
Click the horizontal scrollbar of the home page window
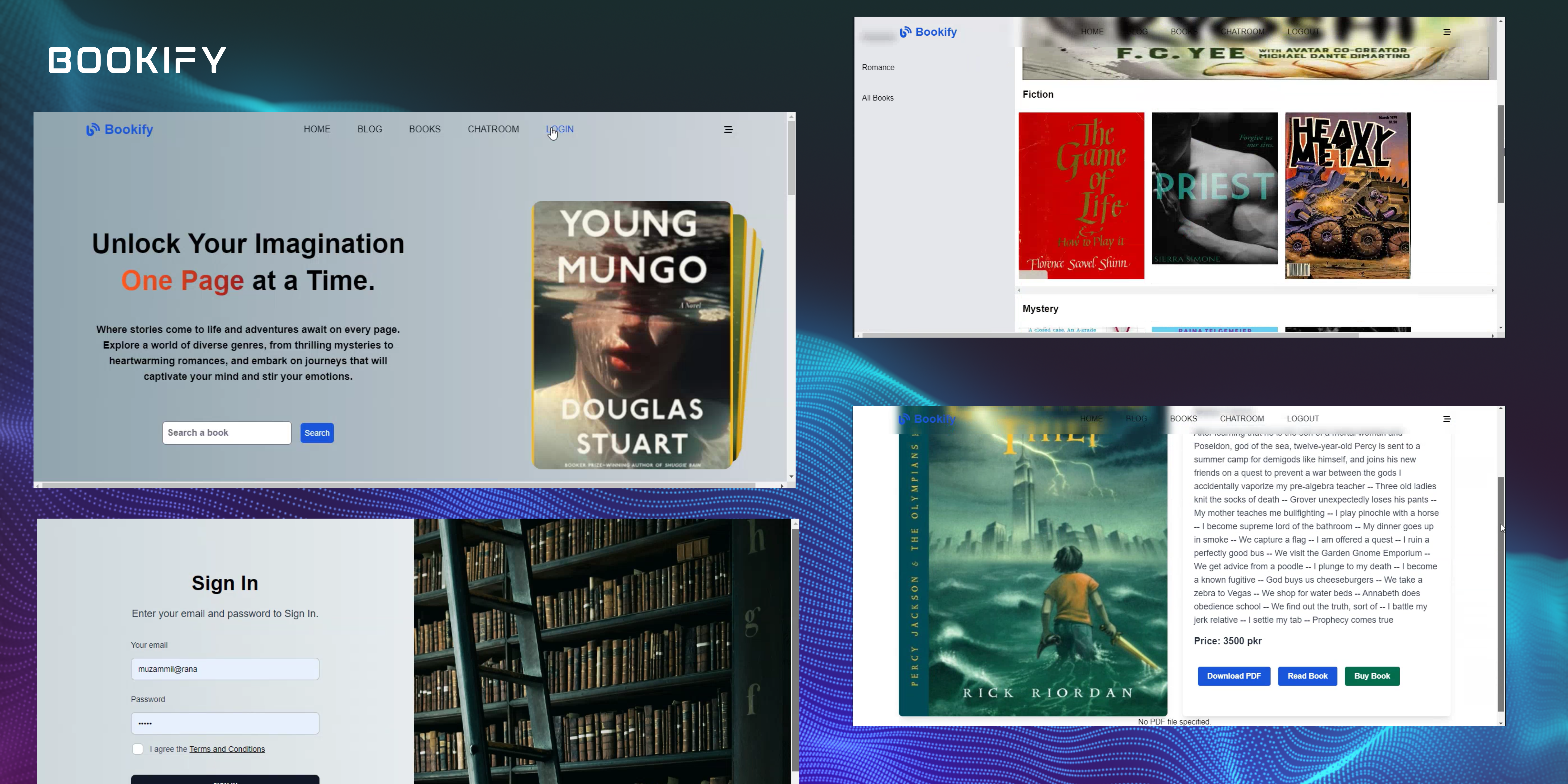[399, 485]
